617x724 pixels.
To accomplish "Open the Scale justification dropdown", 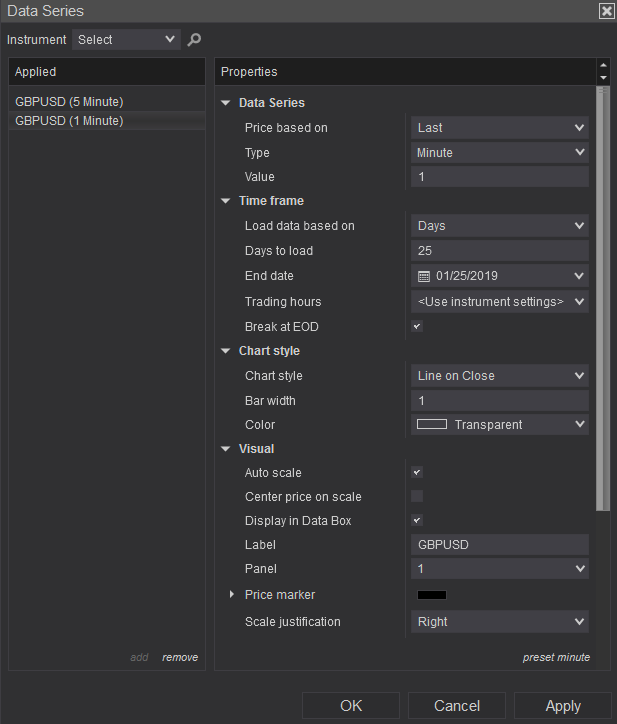I will point(500,622).
